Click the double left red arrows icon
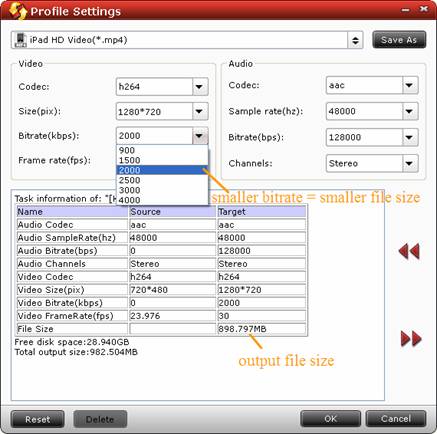The height and width of the screenshot is (434, 437). 409,251
